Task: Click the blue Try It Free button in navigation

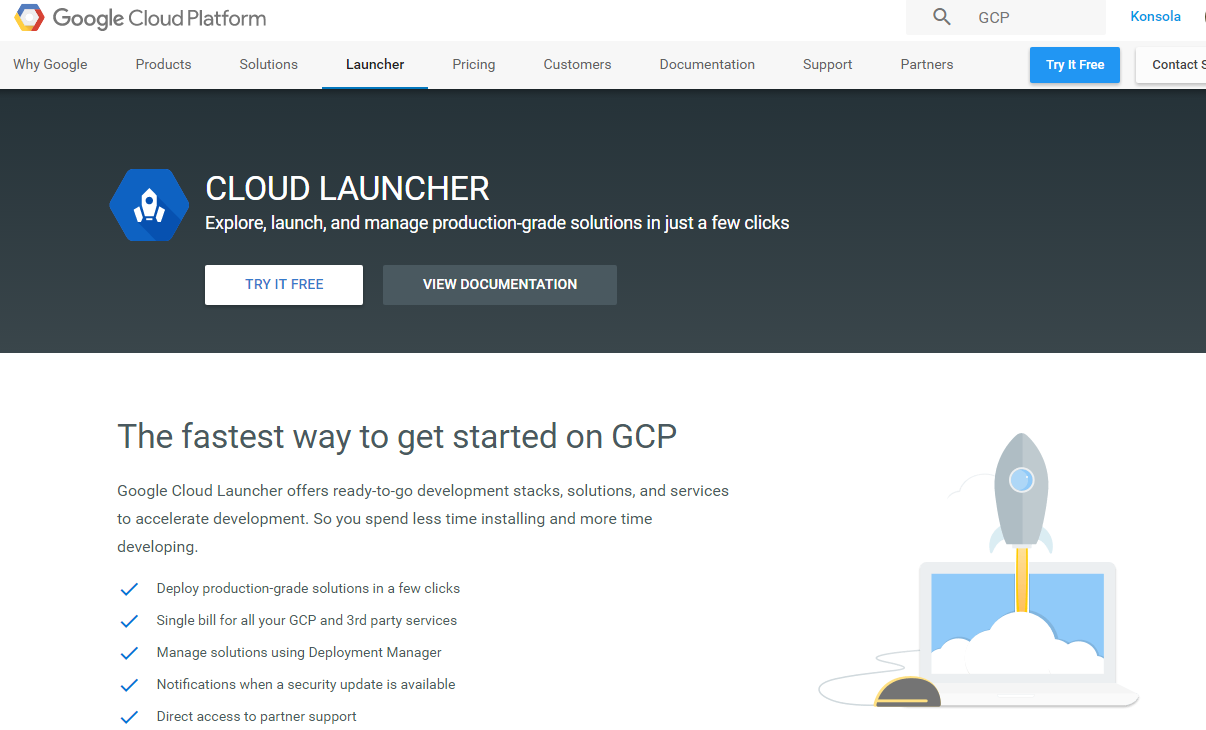Action: [x=1075, y=65]
